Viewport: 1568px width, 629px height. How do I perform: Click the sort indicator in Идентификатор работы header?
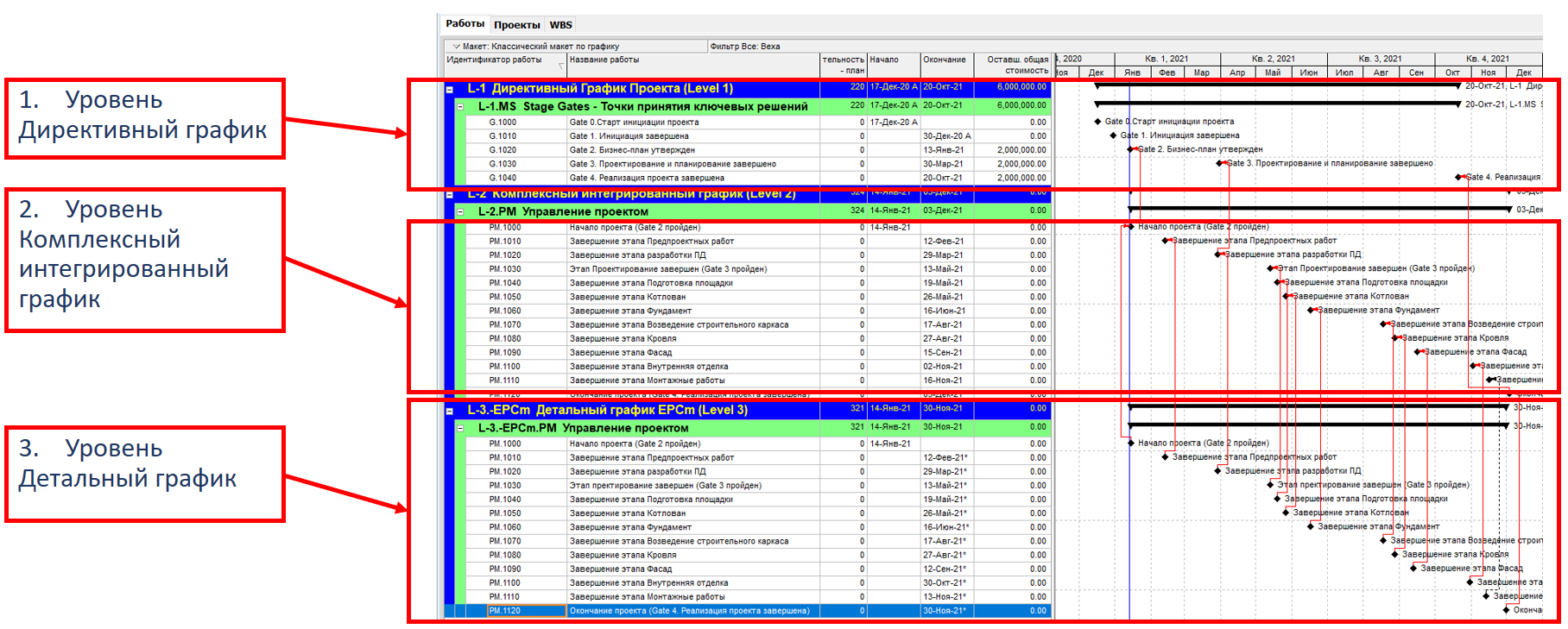tap(561, 66)
